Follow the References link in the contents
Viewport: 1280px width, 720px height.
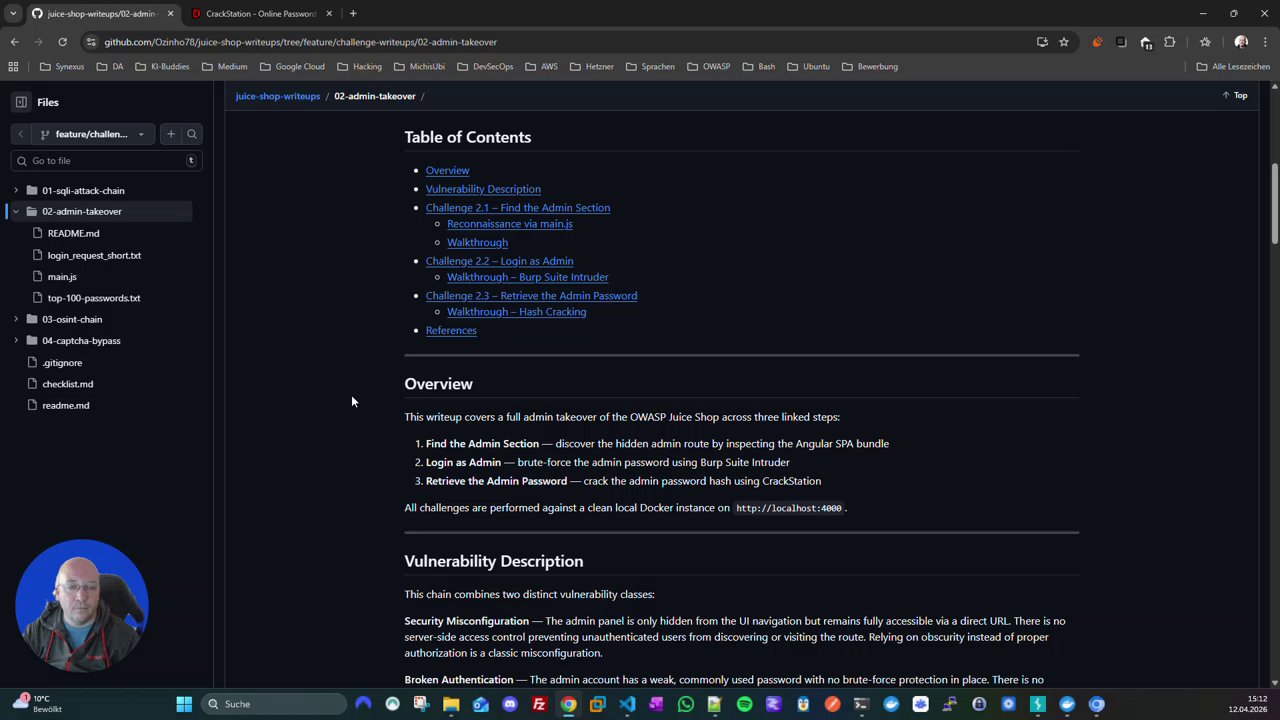coord(451,331)
